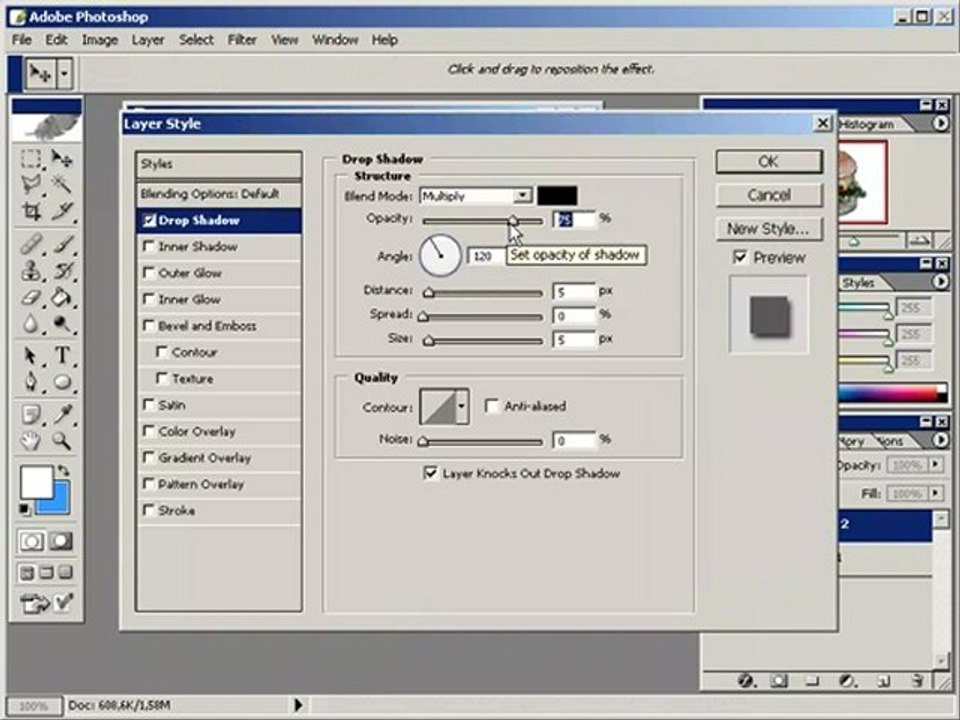Open status bar info arrow
Viewport: 960px width, 720px height.
(x=298, y=705)
